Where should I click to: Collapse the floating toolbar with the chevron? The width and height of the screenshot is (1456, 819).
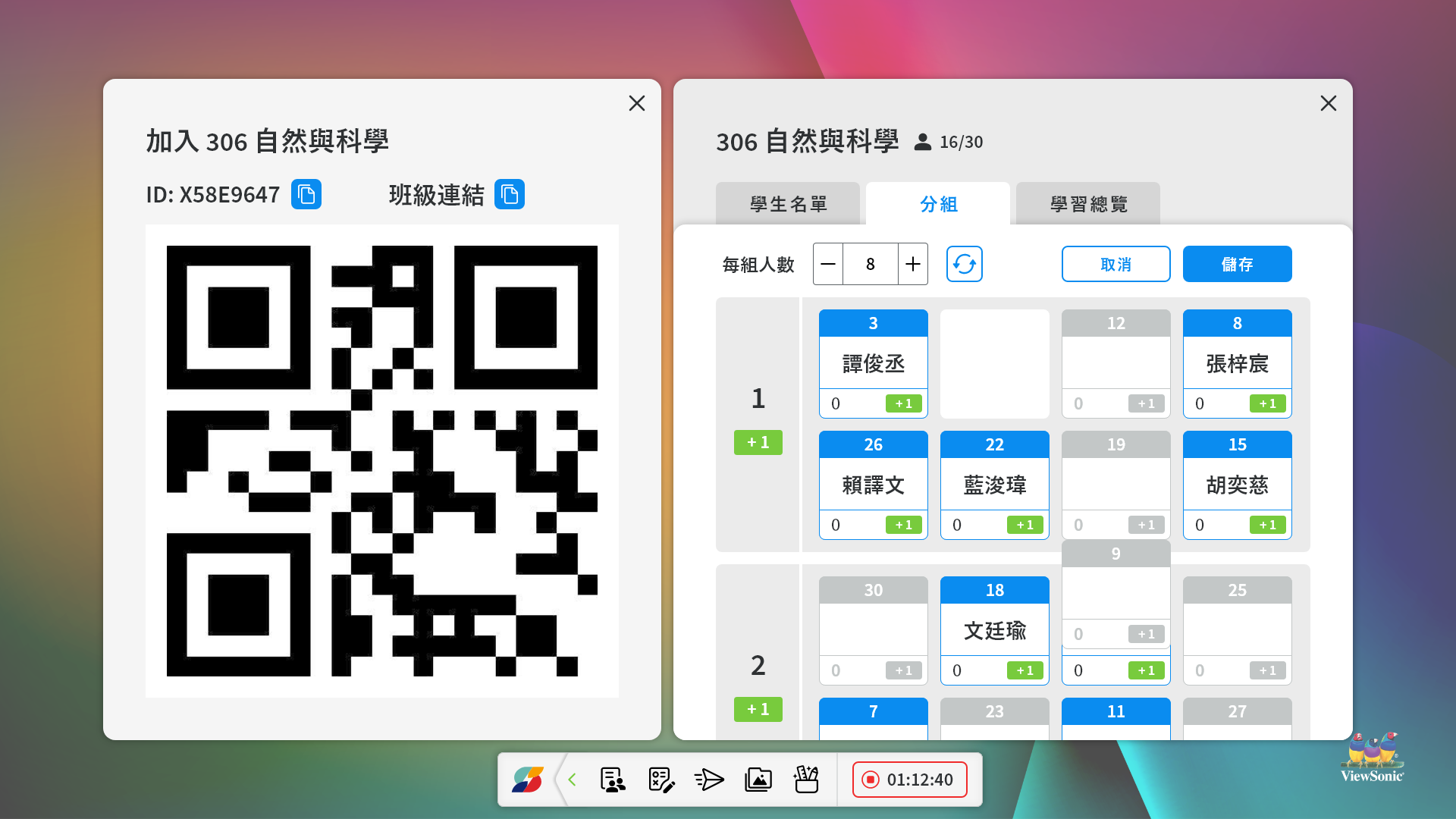(x=573, y=780)
